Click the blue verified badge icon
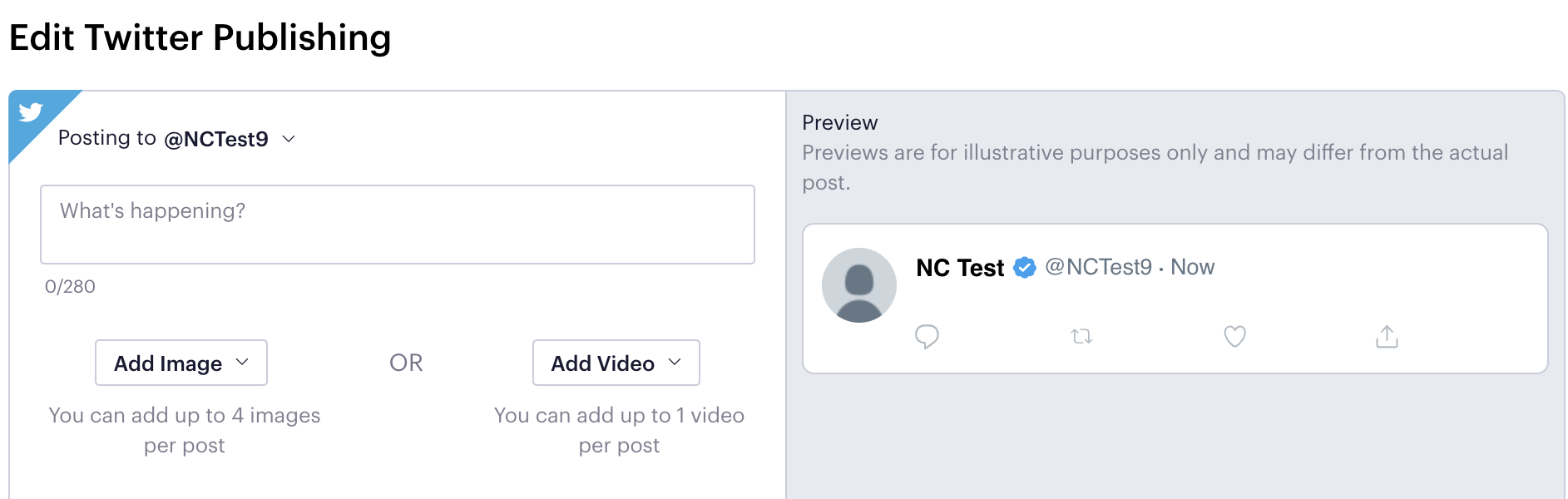This screenshot has width=1568, height=499. pos(1025,268)
